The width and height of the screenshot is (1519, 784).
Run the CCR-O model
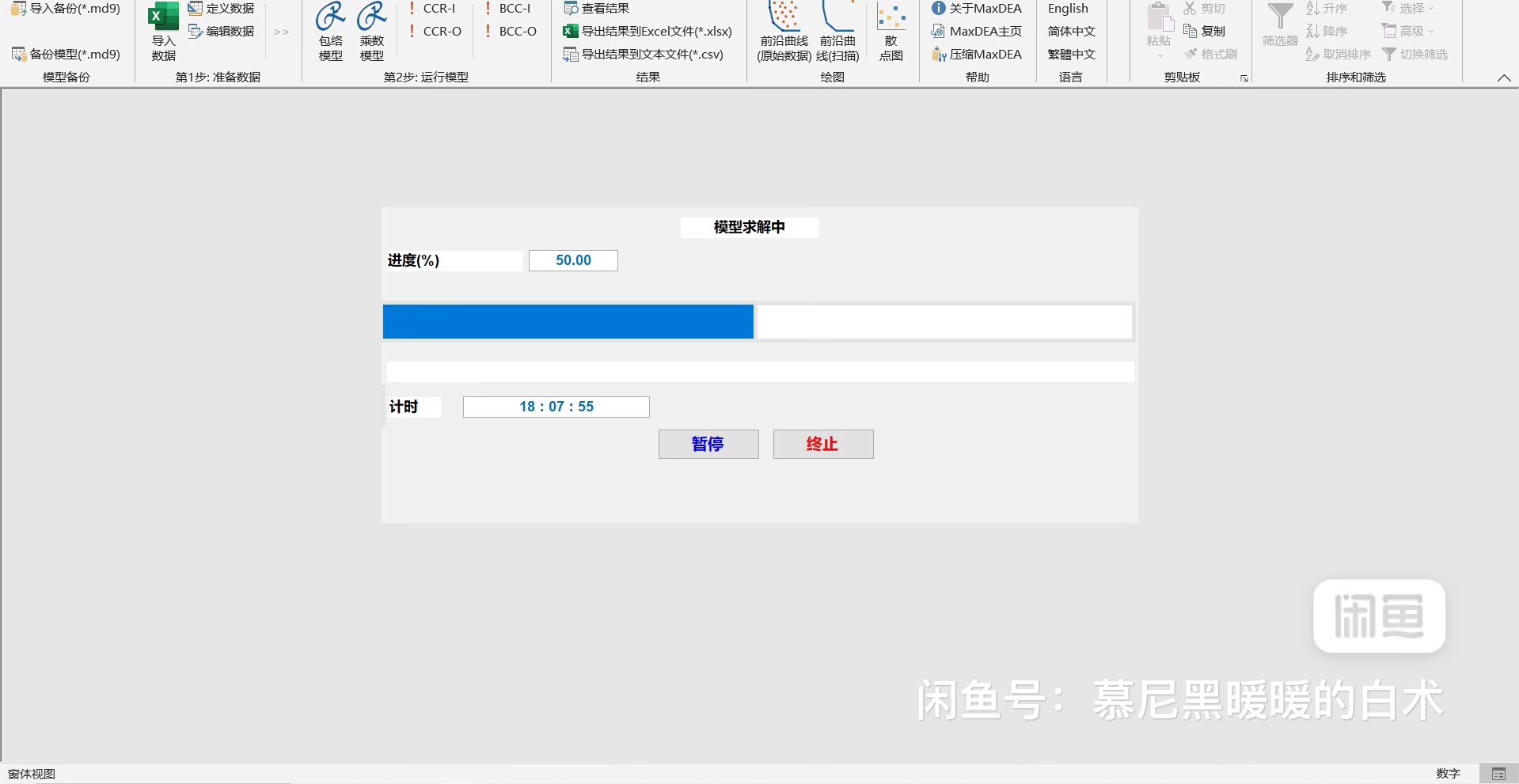[435, 32]
